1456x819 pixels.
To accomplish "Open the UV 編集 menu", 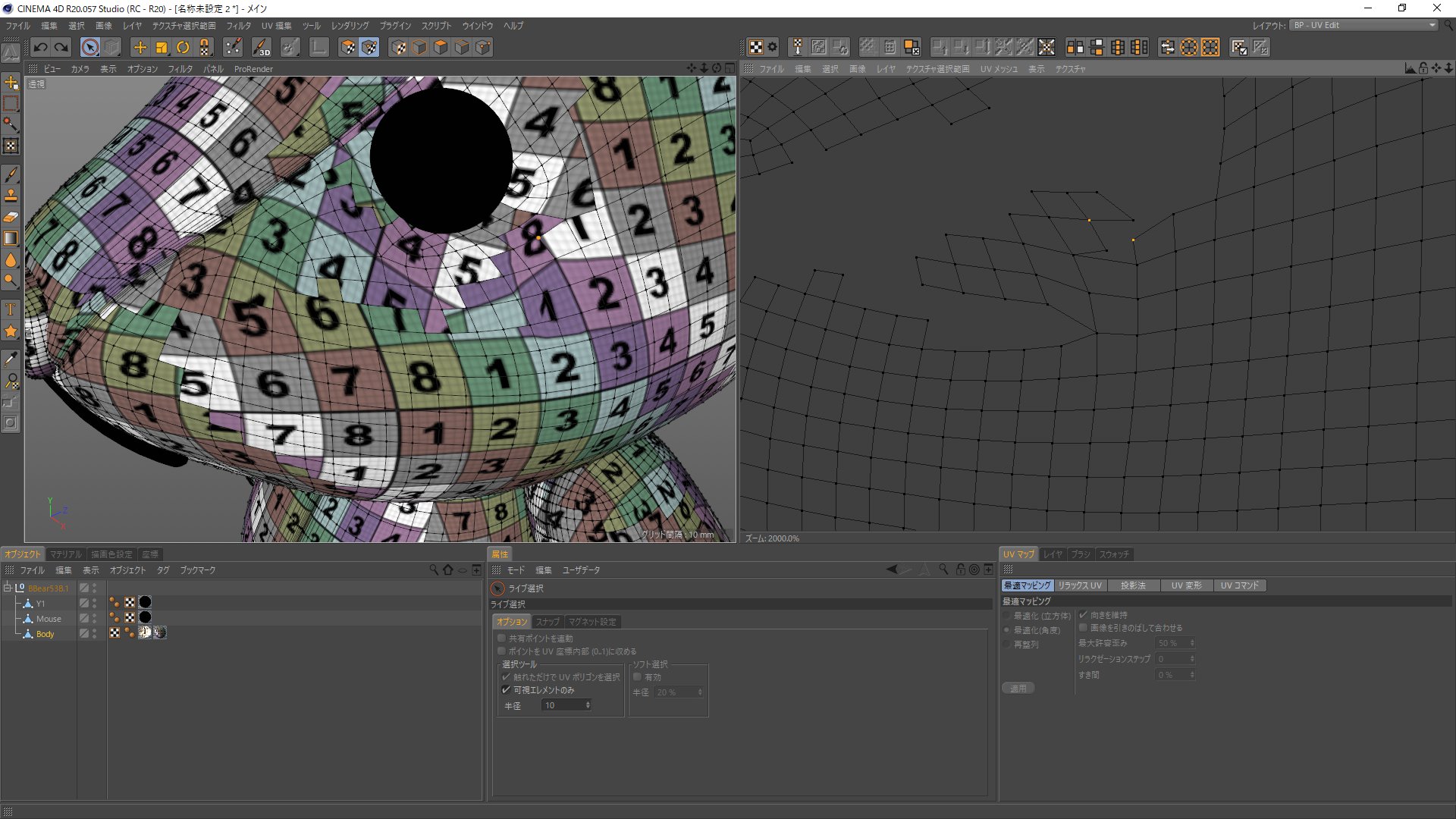I will click(276, 26).
